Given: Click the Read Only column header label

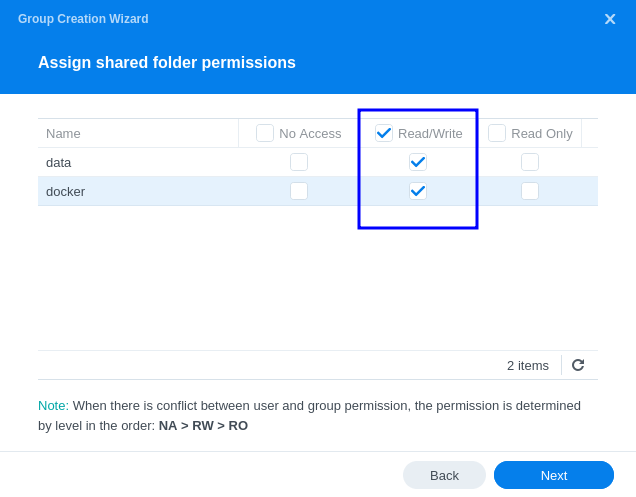Looking at the screenshot, I should pyautogui.click(x=542, y=133).
